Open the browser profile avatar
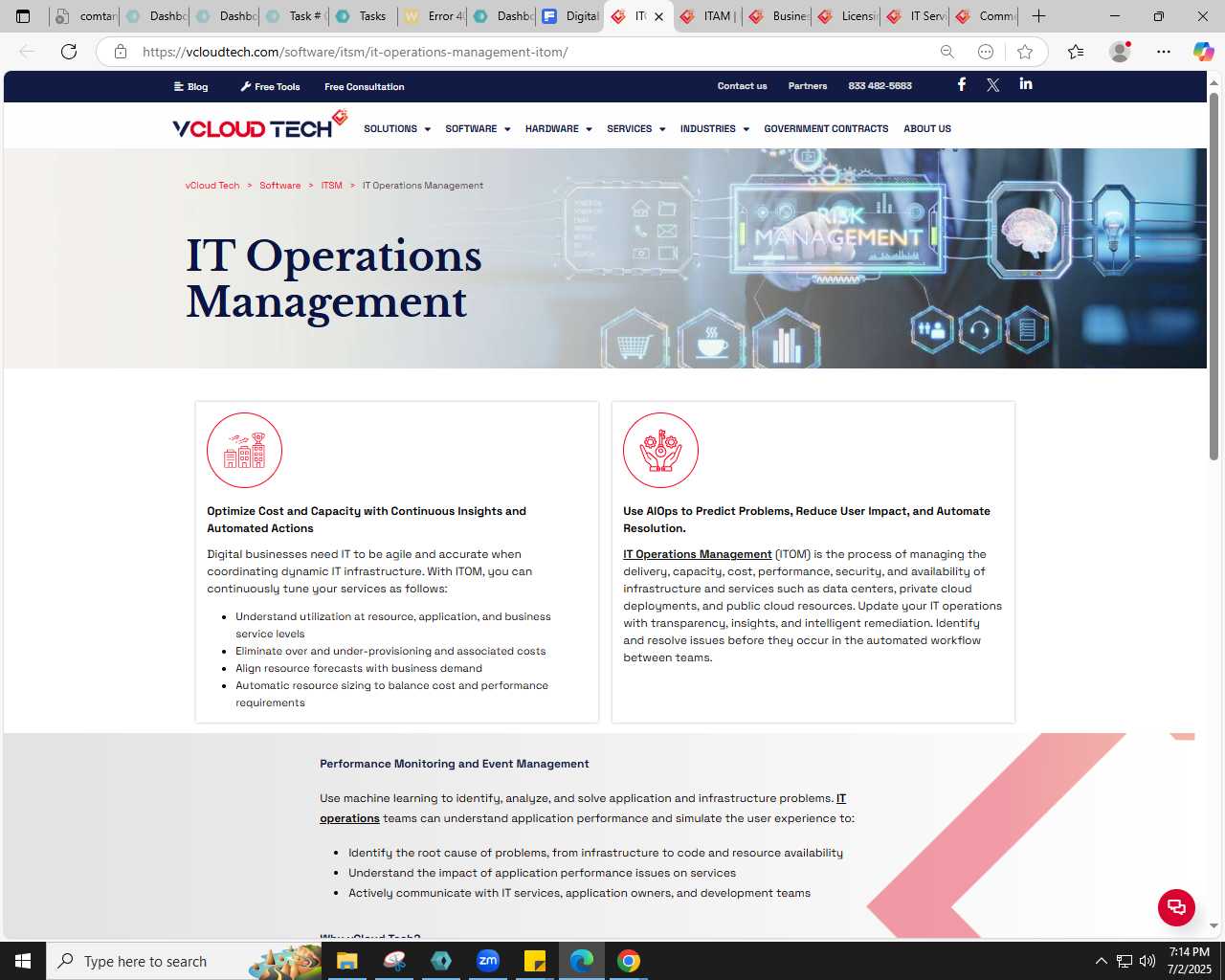 click(x=1120, y=52)
